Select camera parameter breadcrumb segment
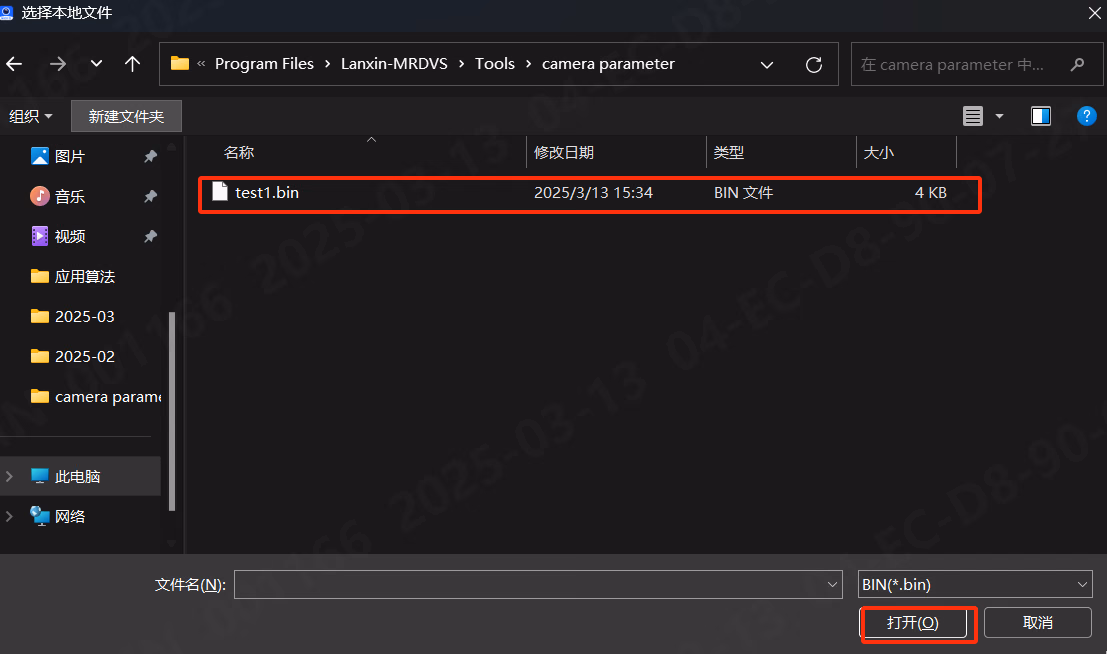The image size is (1107, 654). [608, 64]
